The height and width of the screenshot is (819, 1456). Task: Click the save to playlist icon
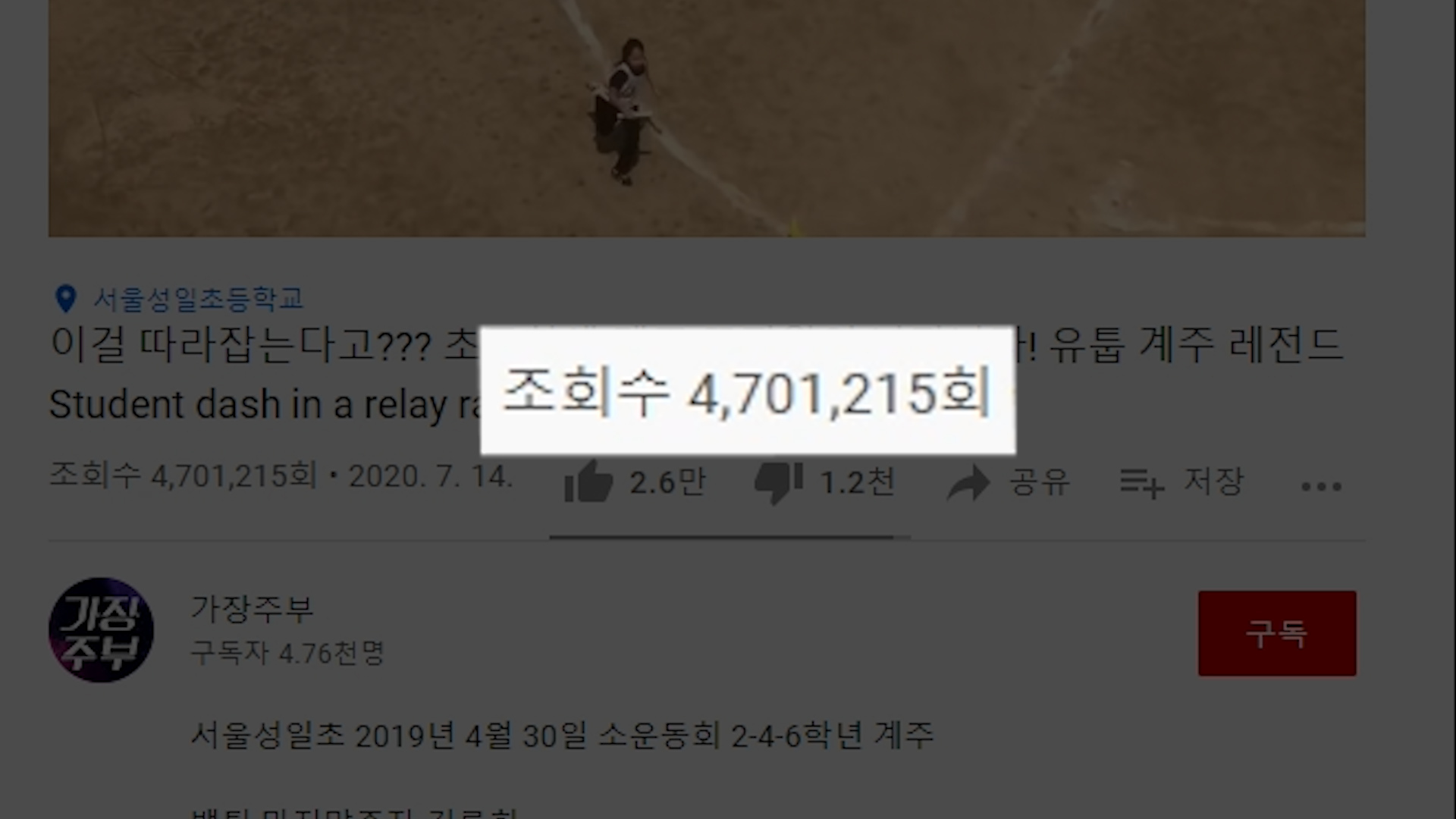pyautogui.click(x=1141, y=483)
